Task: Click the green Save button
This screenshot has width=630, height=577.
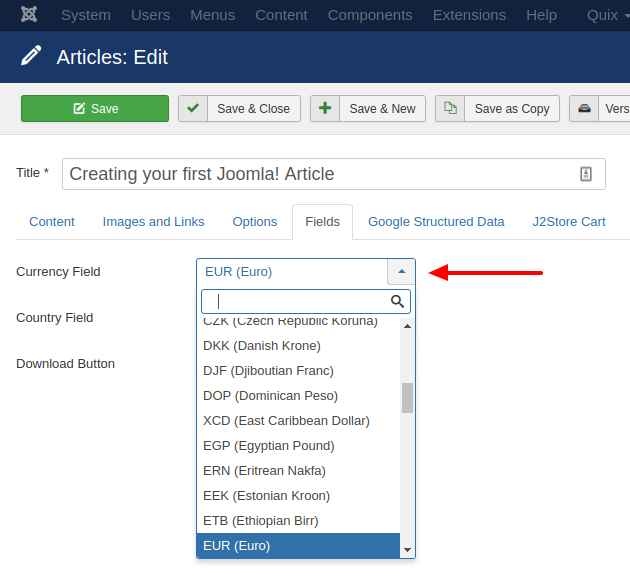Action: tap(95, 108)
